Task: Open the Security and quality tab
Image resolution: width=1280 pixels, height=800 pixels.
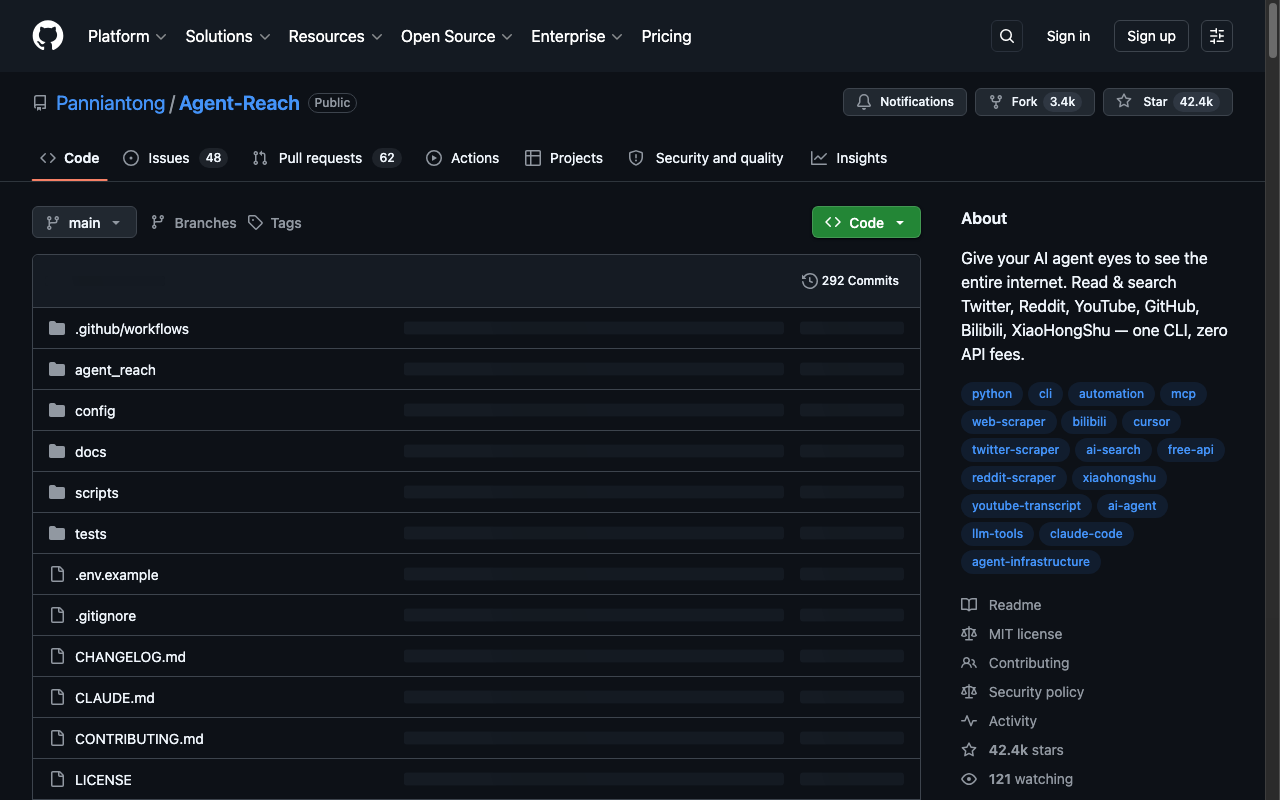Action: tap(706, 158)
